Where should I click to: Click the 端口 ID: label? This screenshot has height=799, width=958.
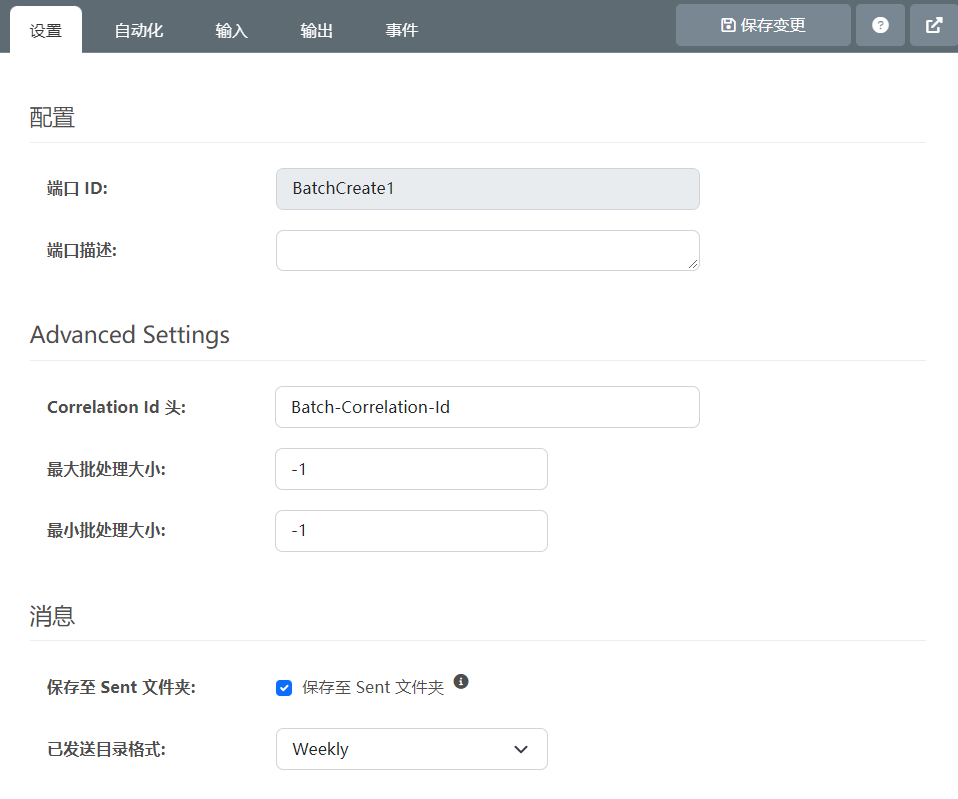click(77, 189)
